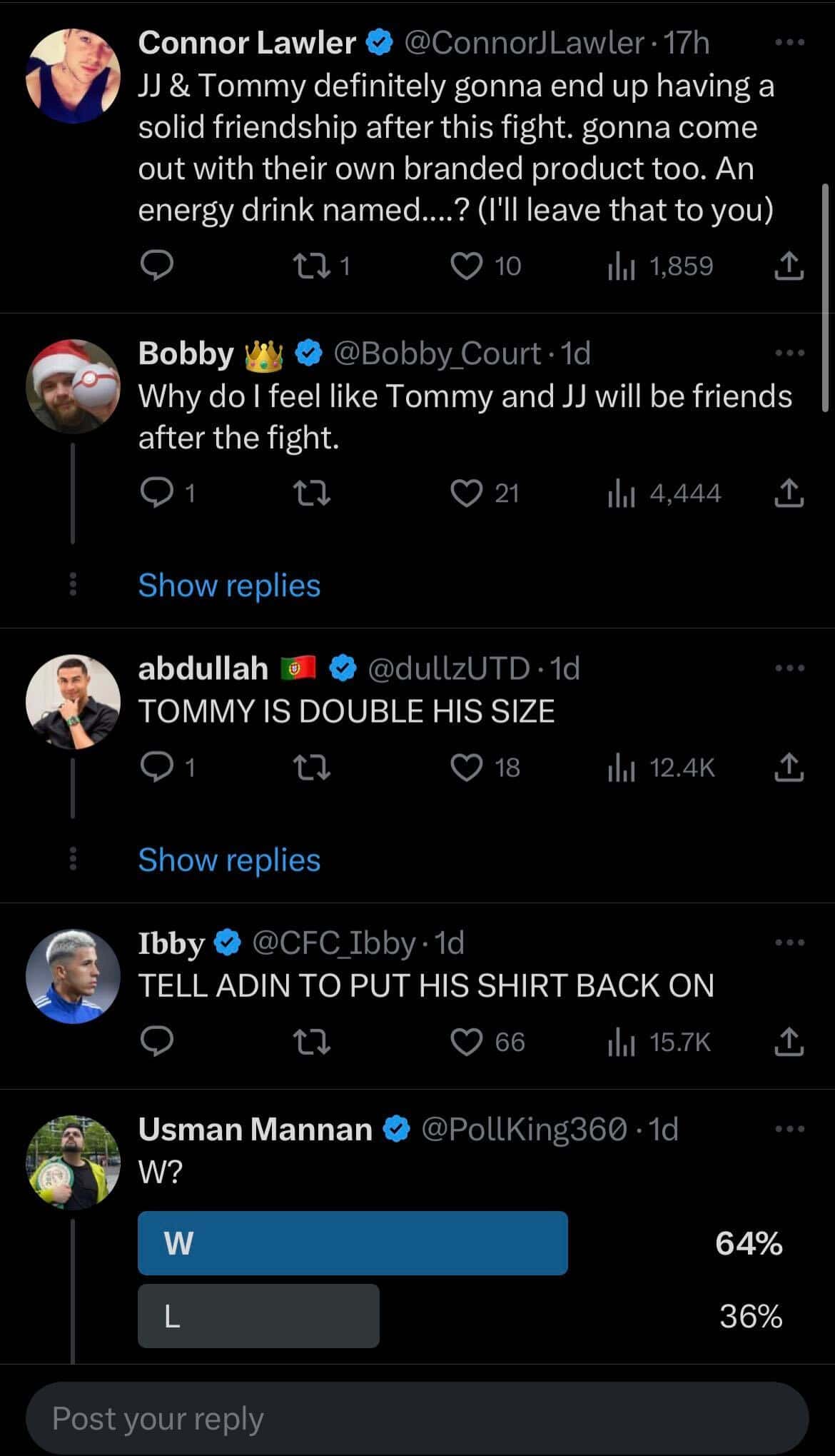Retweet Connor Lawler's energy drink tweet

(312, 266)
